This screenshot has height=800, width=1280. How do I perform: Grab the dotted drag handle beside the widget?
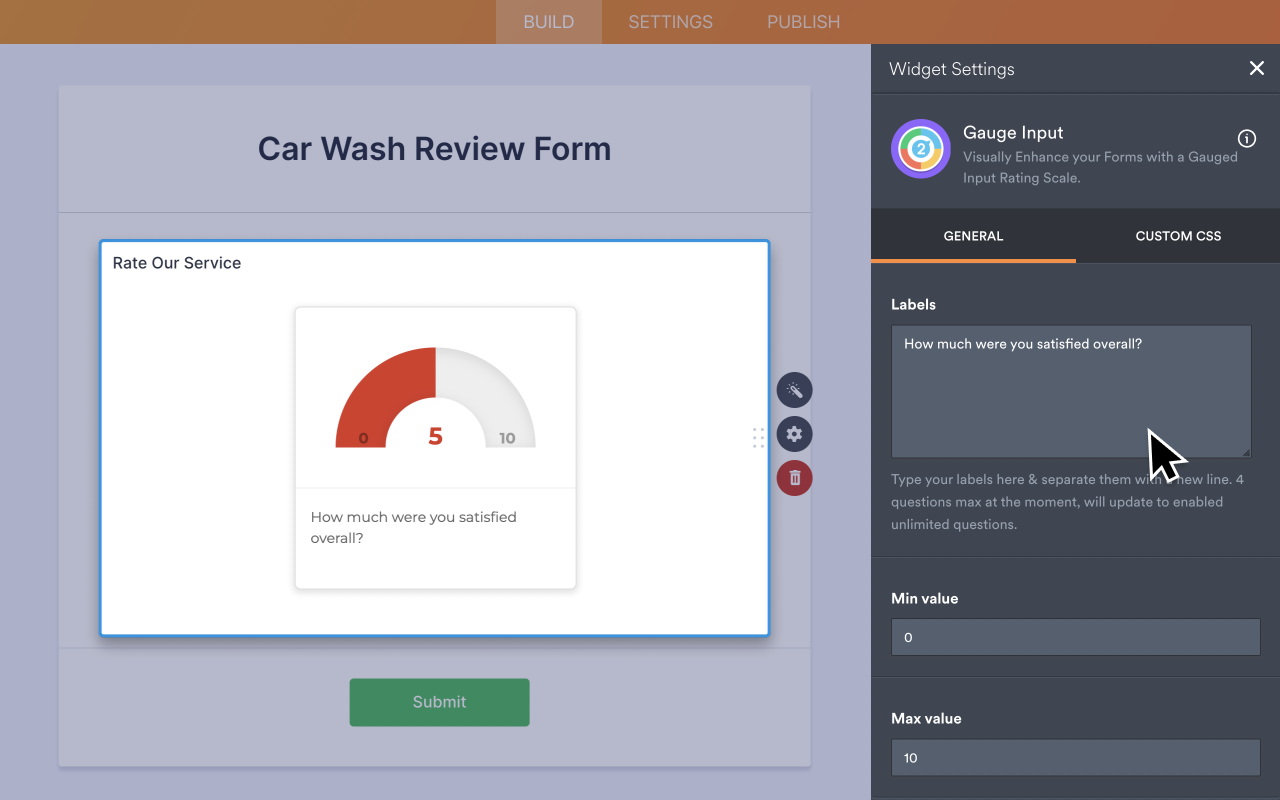coord(758,438)
